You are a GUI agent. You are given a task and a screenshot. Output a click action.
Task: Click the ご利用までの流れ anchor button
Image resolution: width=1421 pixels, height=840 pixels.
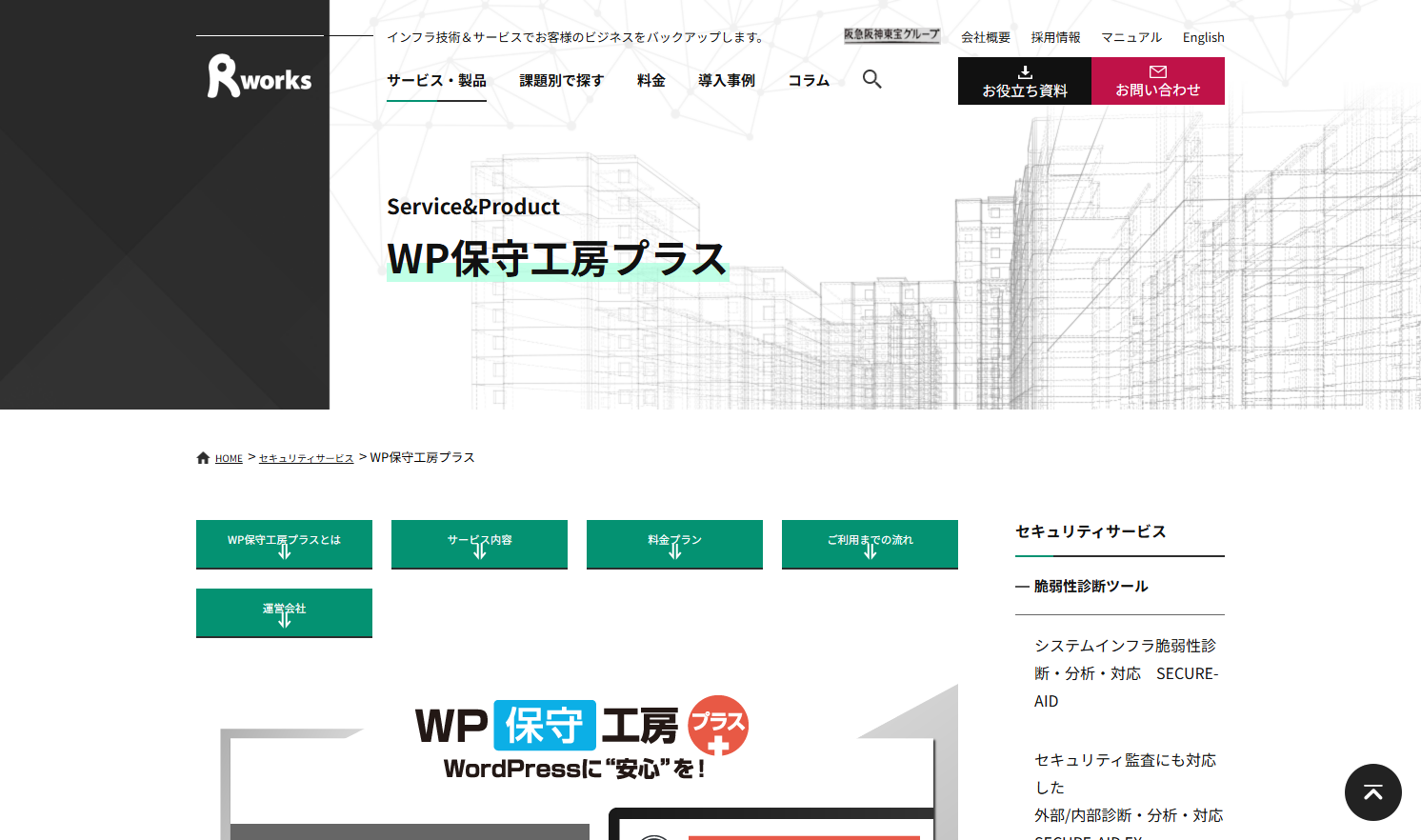coord(869,544)
